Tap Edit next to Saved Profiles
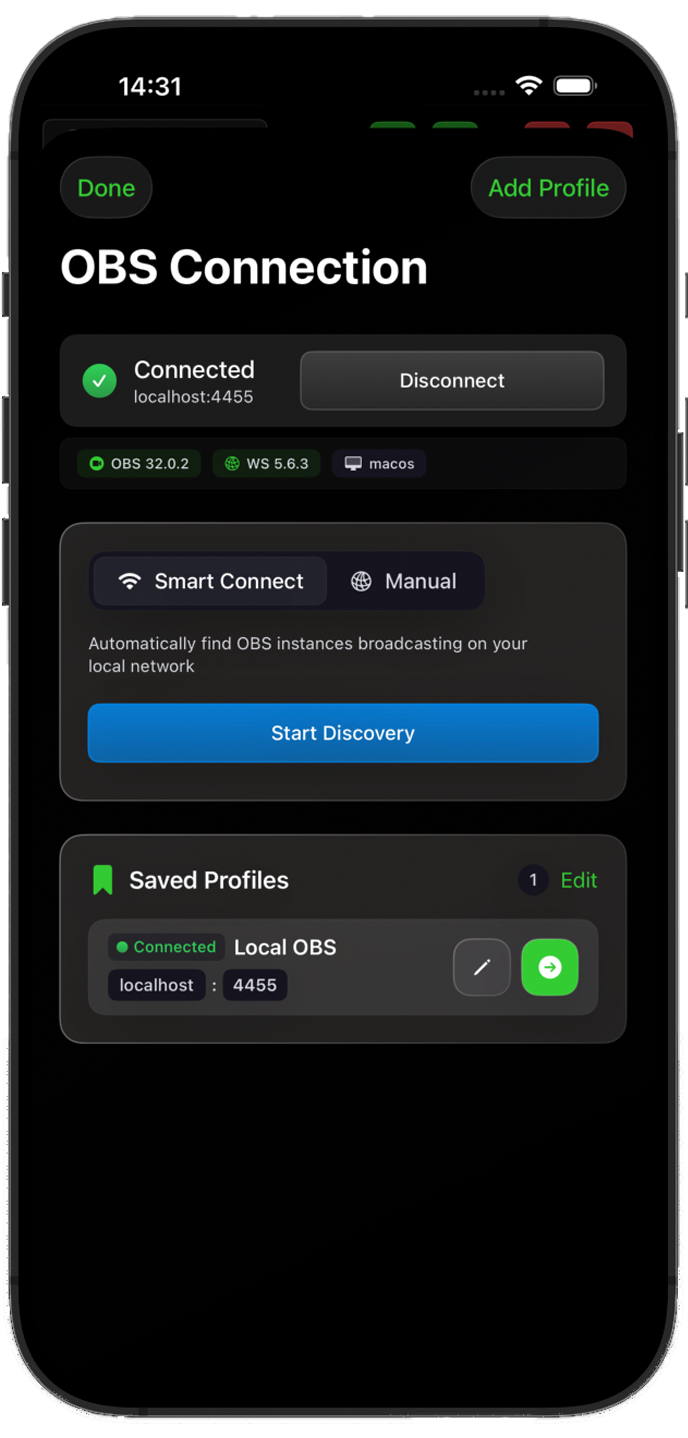Screen dimensions: 688x1438 (x=579, y=880)
